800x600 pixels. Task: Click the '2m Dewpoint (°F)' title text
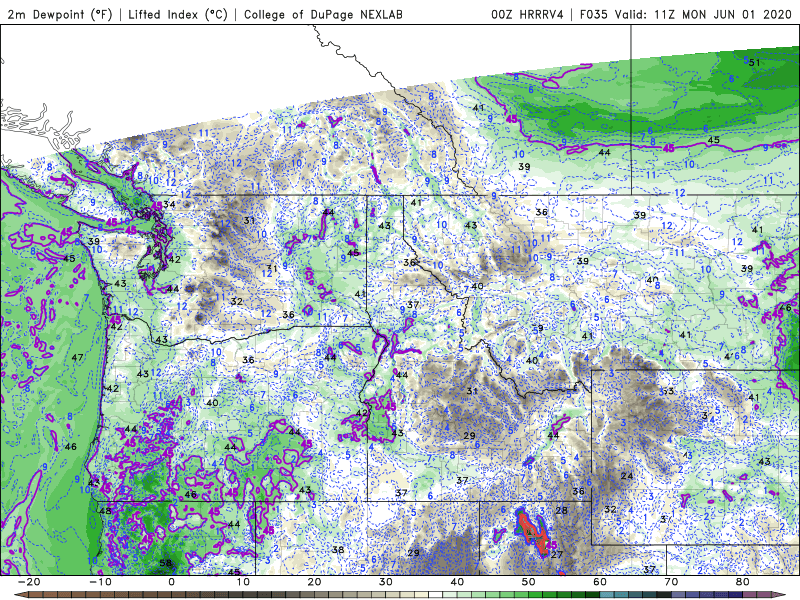coord(59,14)
